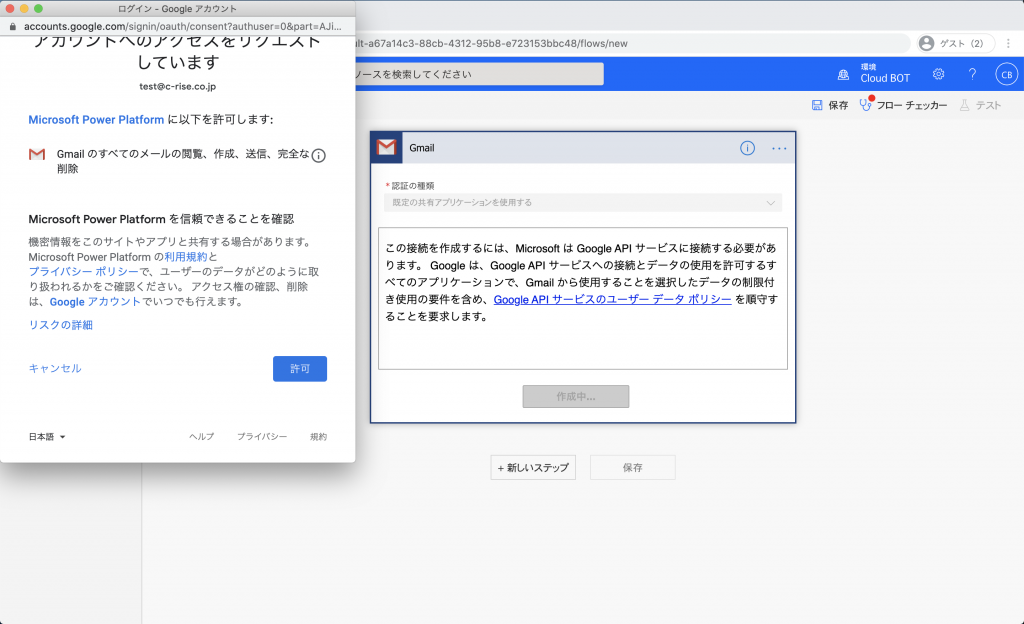Click the 新しいステップ button

point(533,467)
